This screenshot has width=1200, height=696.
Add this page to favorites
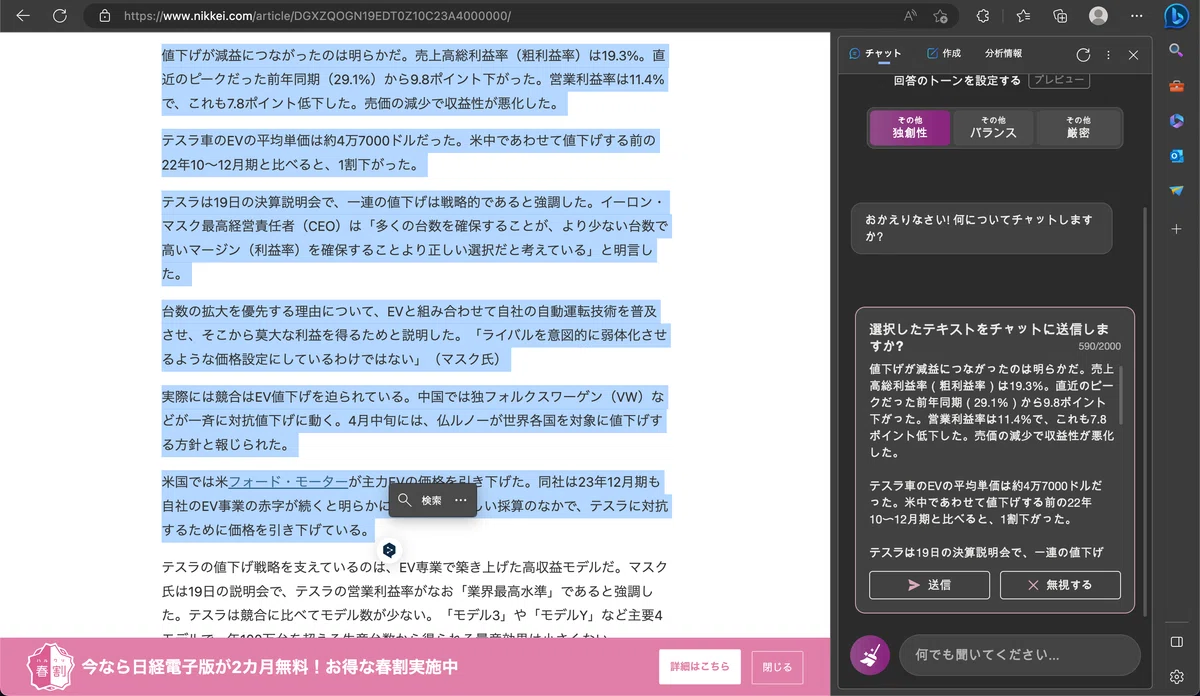[940, 16]
